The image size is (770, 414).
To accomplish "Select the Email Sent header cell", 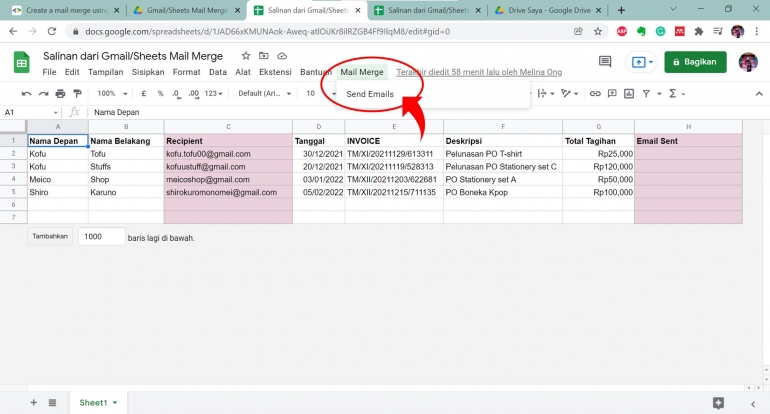I will click(688, 141).
